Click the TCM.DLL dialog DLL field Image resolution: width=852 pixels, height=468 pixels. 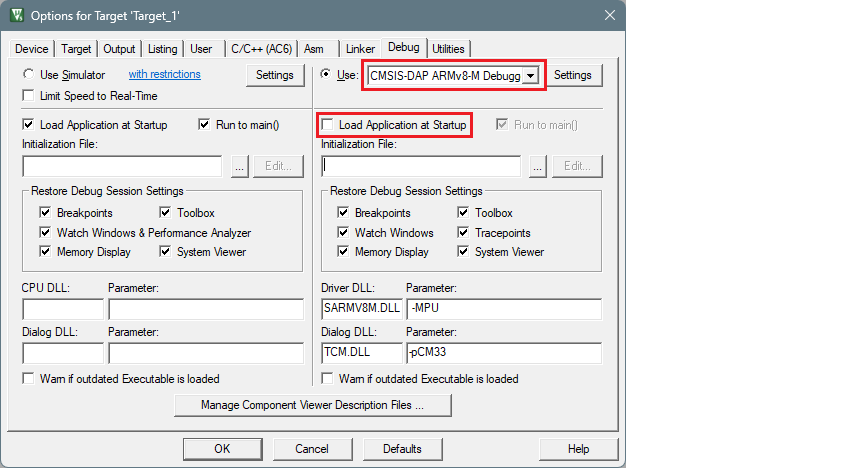(x=362, y=353)
